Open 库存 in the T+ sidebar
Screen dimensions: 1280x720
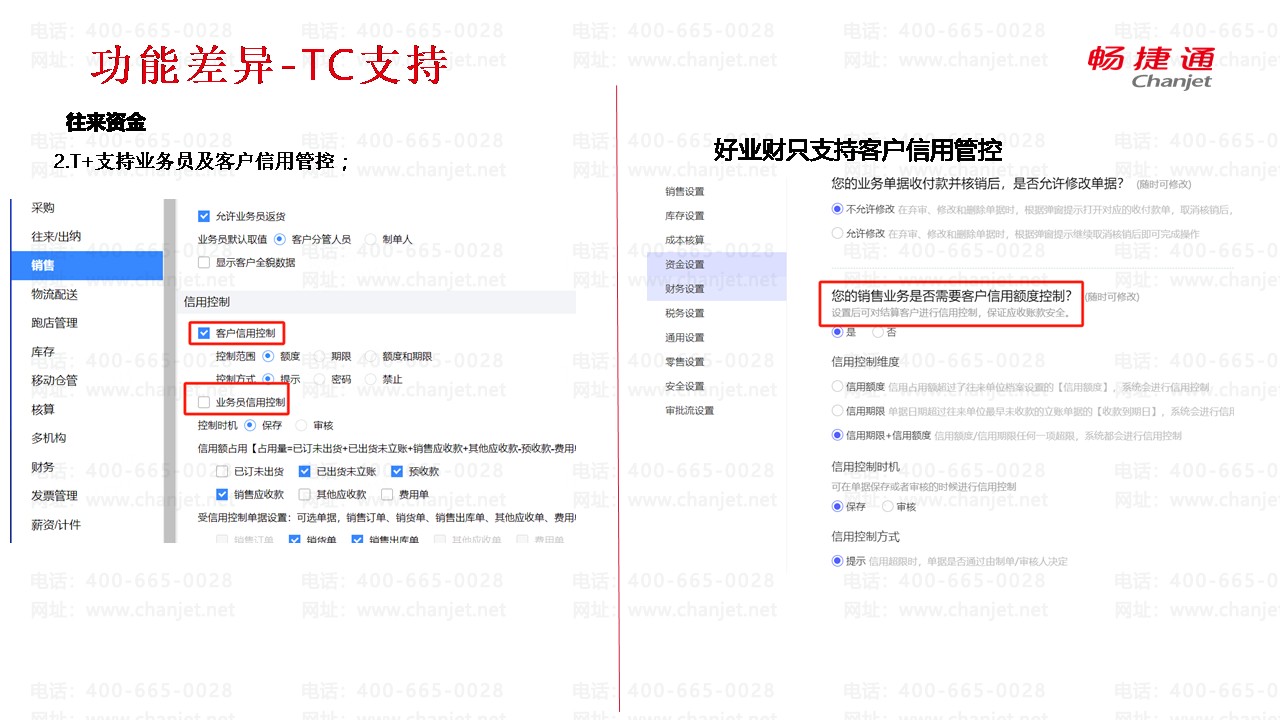pyautogui.click(x=43, y=352)
